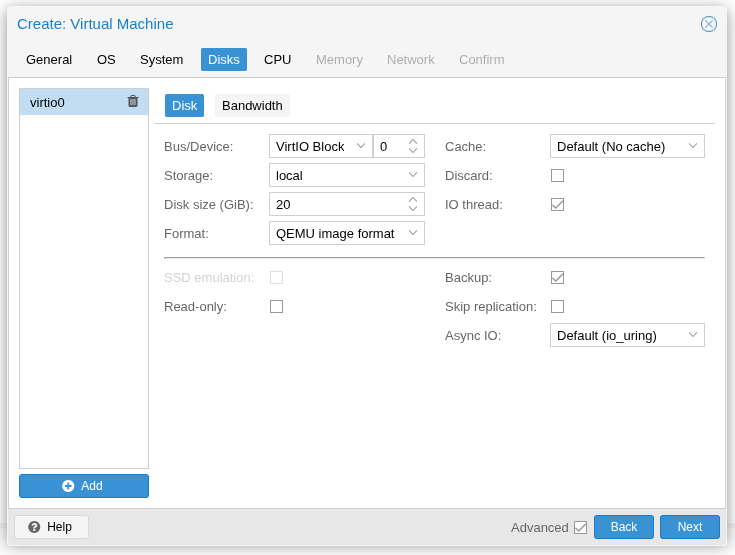The width and height of the screenshot is (735, 555).
Task: Enable Skip replication option
Action: 557,307
